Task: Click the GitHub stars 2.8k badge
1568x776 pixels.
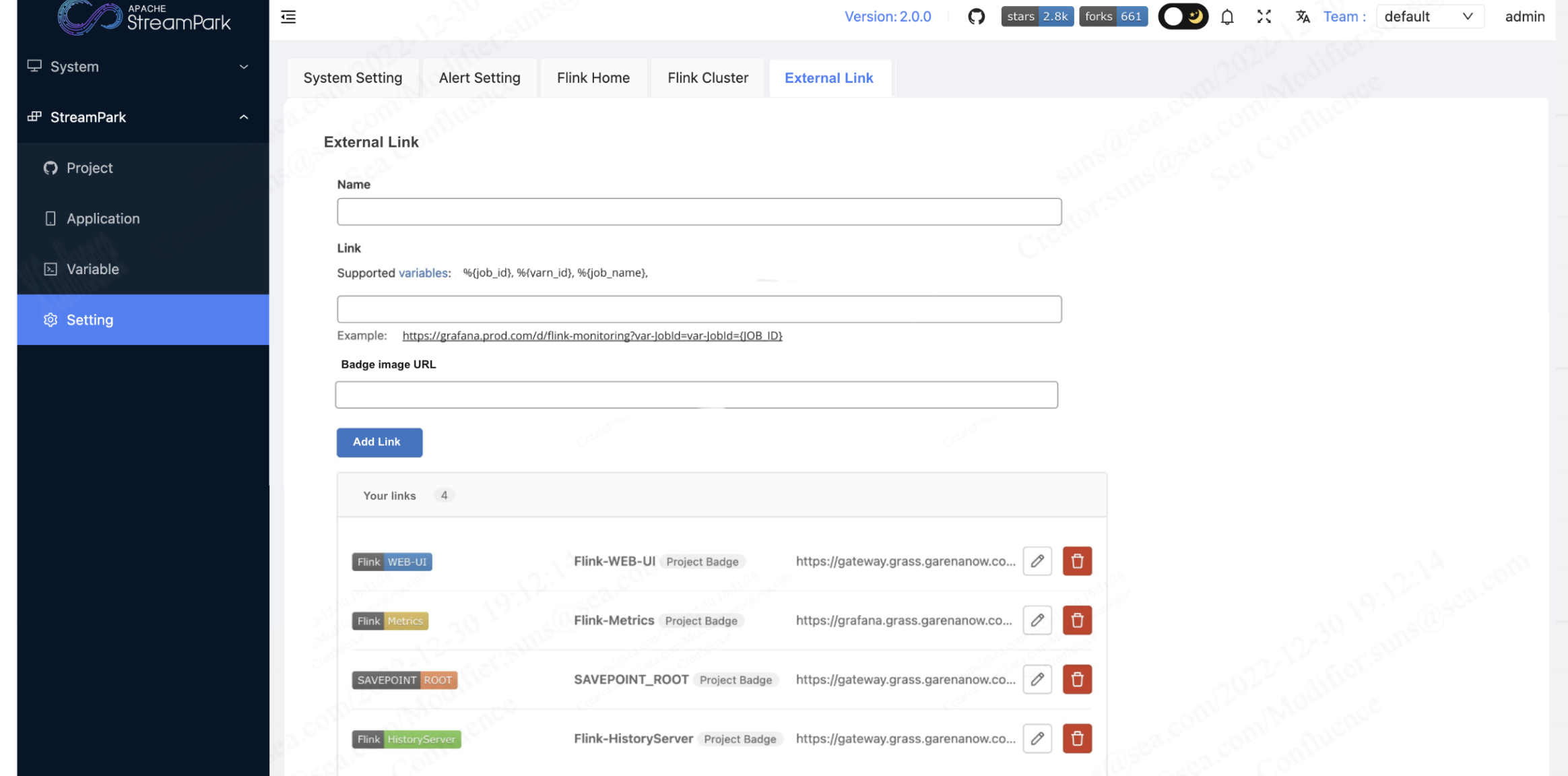Action: tap(1037, 17)
